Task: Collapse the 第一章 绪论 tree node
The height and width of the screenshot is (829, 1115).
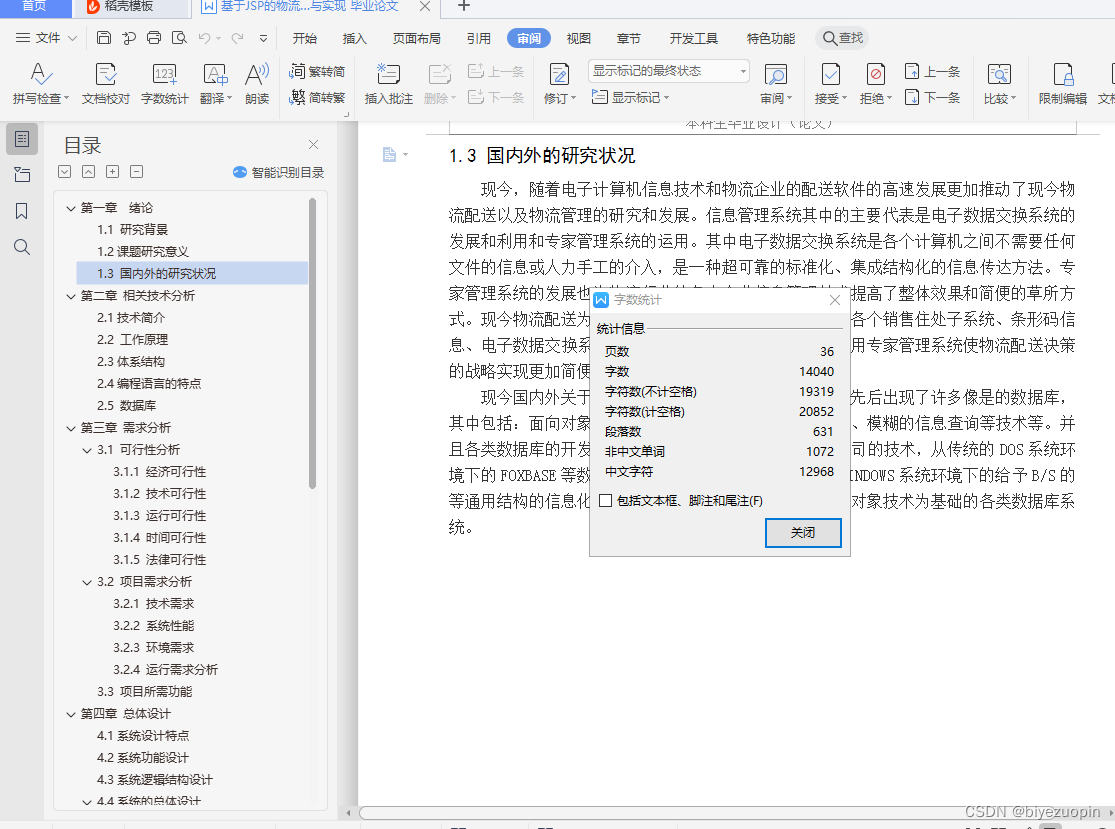Action: [x=70, y=208]
